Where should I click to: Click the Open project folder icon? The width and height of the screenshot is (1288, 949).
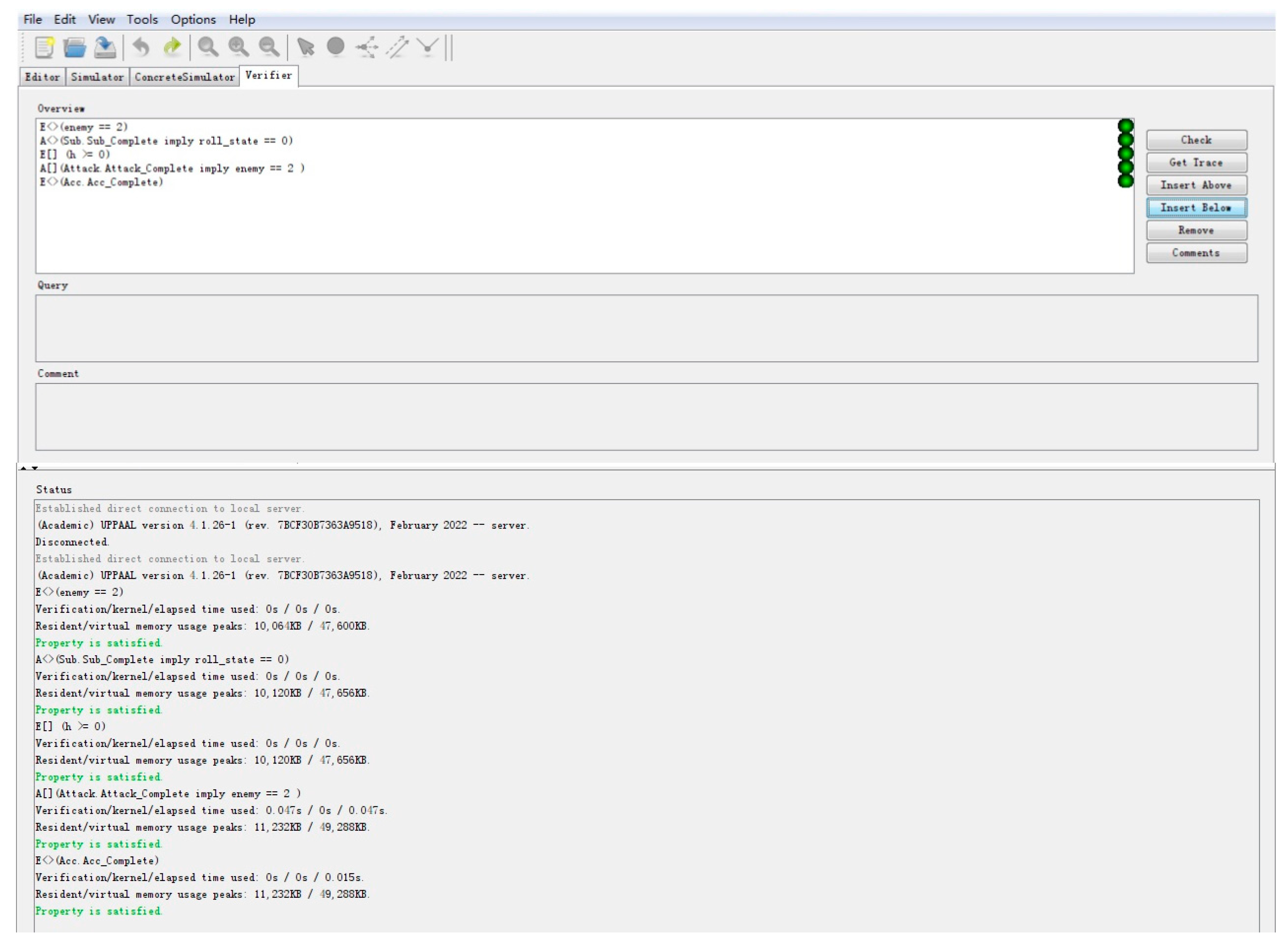click(75, 47)
